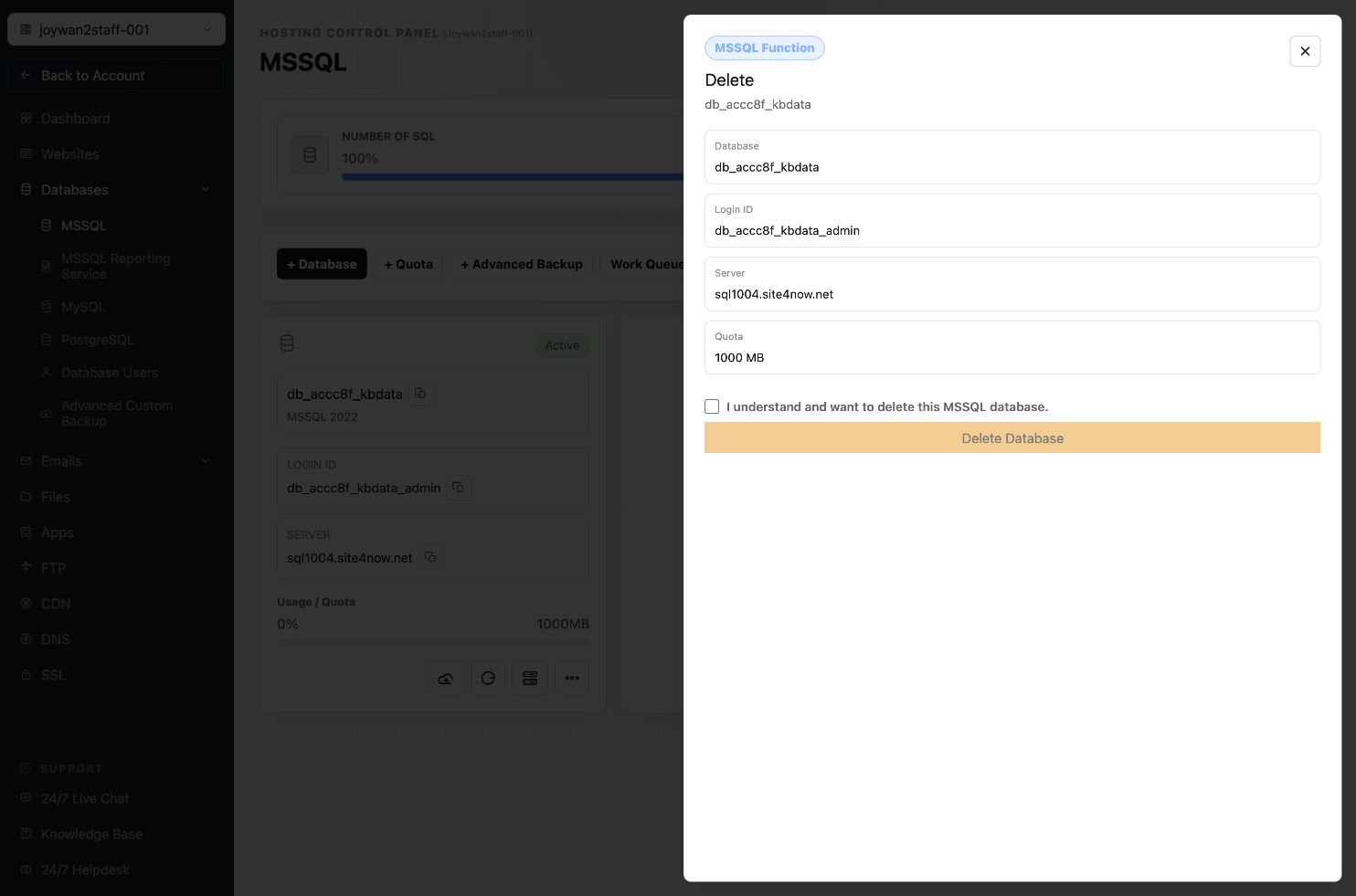This screenshot has width=1356, height=896.
Task: Click the SSL lock icon in sidebar
Action: (x=26, y=675)
